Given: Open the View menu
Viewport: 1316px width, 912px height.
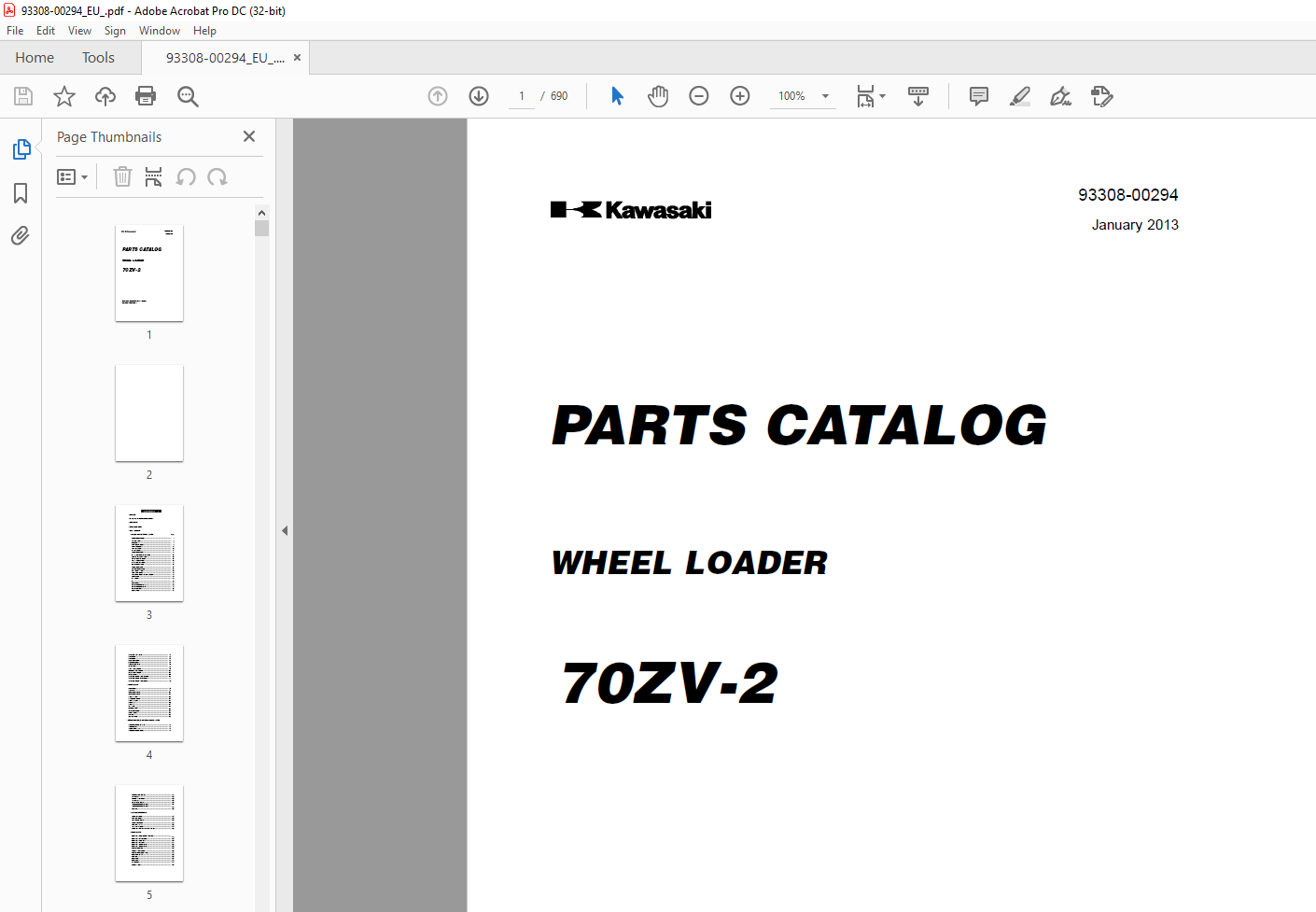Looking at the screenshot, I should point(79,31).
